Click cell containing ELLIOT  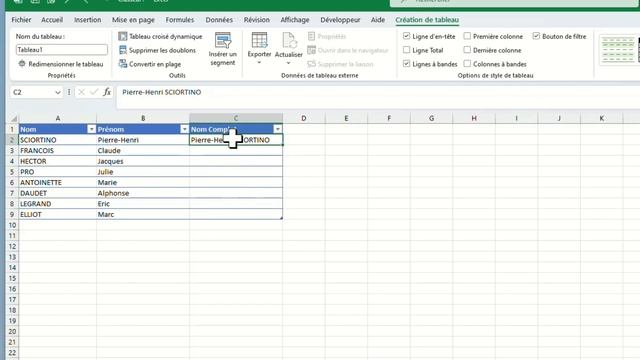(x=58, y=214)
